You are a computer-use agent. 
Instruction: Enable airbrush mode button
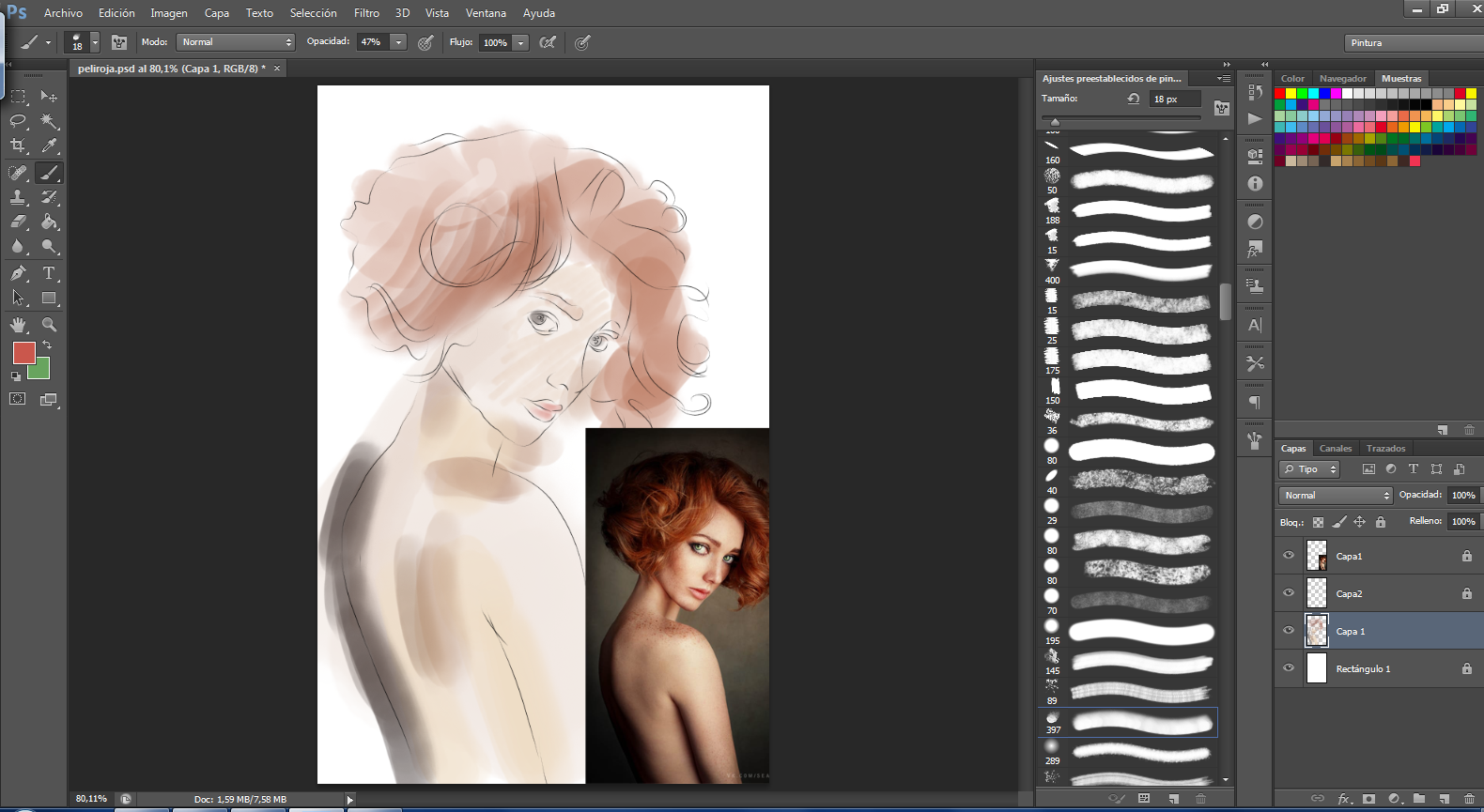click(x=548, y=42)
